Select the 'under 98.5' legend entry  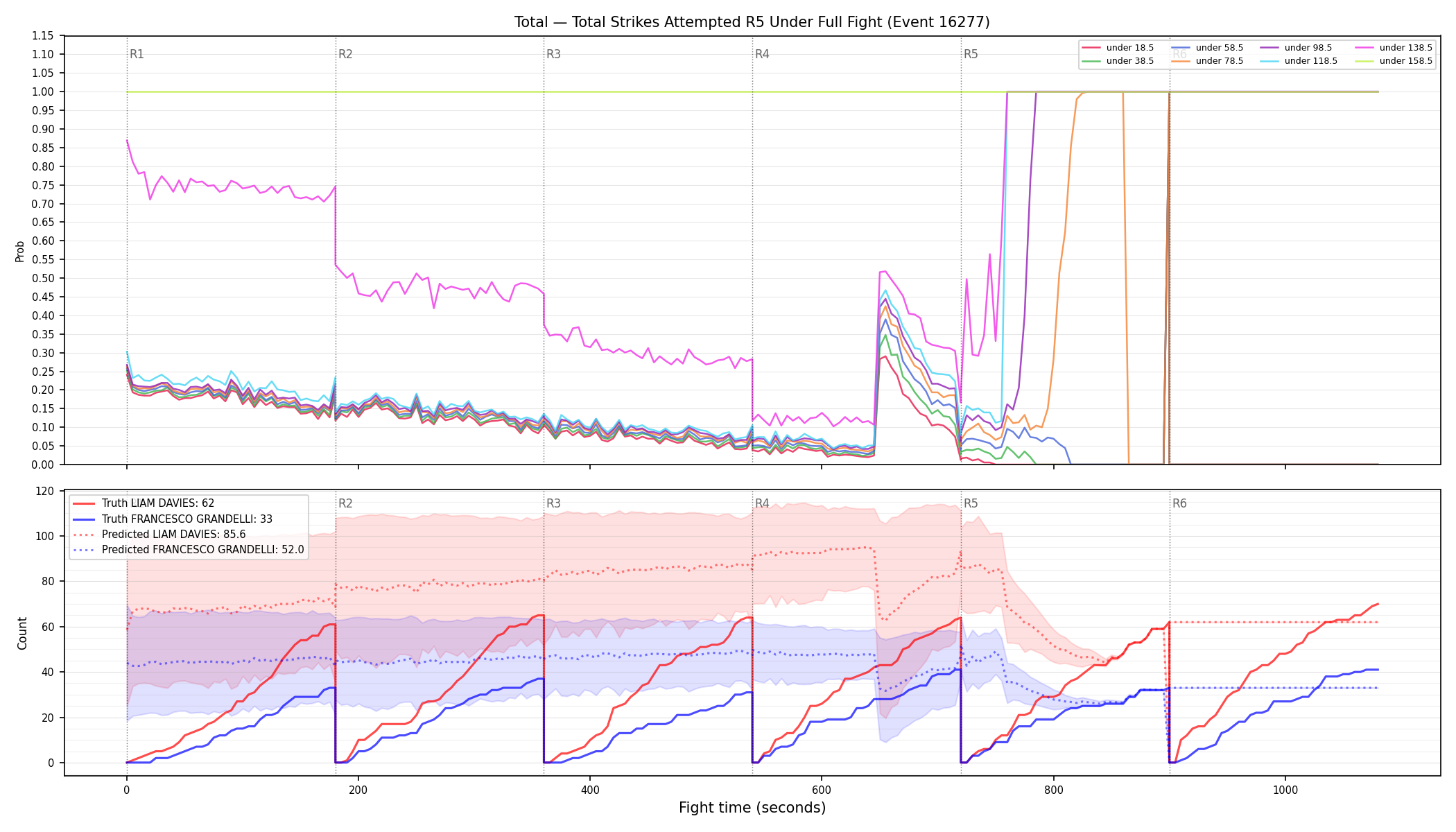point(1297,48)
